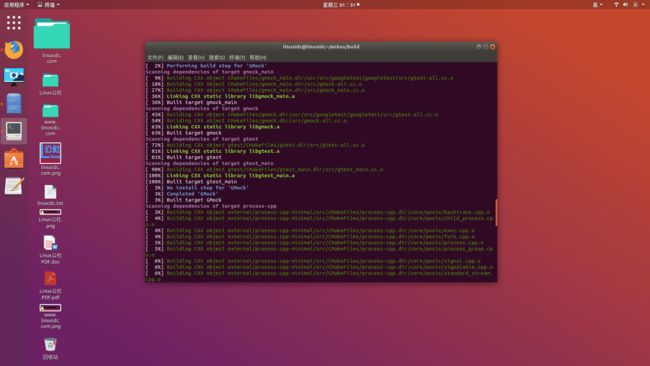This screenshot has width=650, height=366.
Task: Open the clock in the top bar
Action: 341,5
